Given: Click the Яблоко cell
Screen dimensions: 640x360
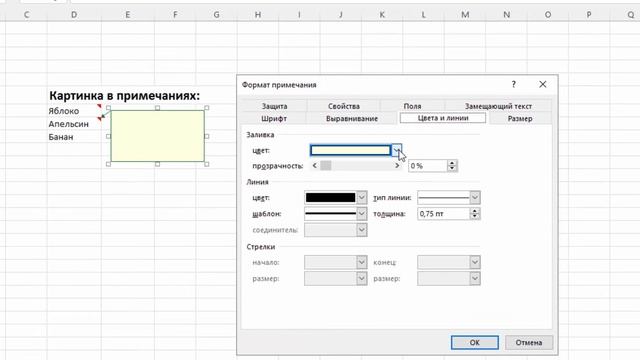Looking at the screenshot, I should pyautogui.click(x=64, y=111).
